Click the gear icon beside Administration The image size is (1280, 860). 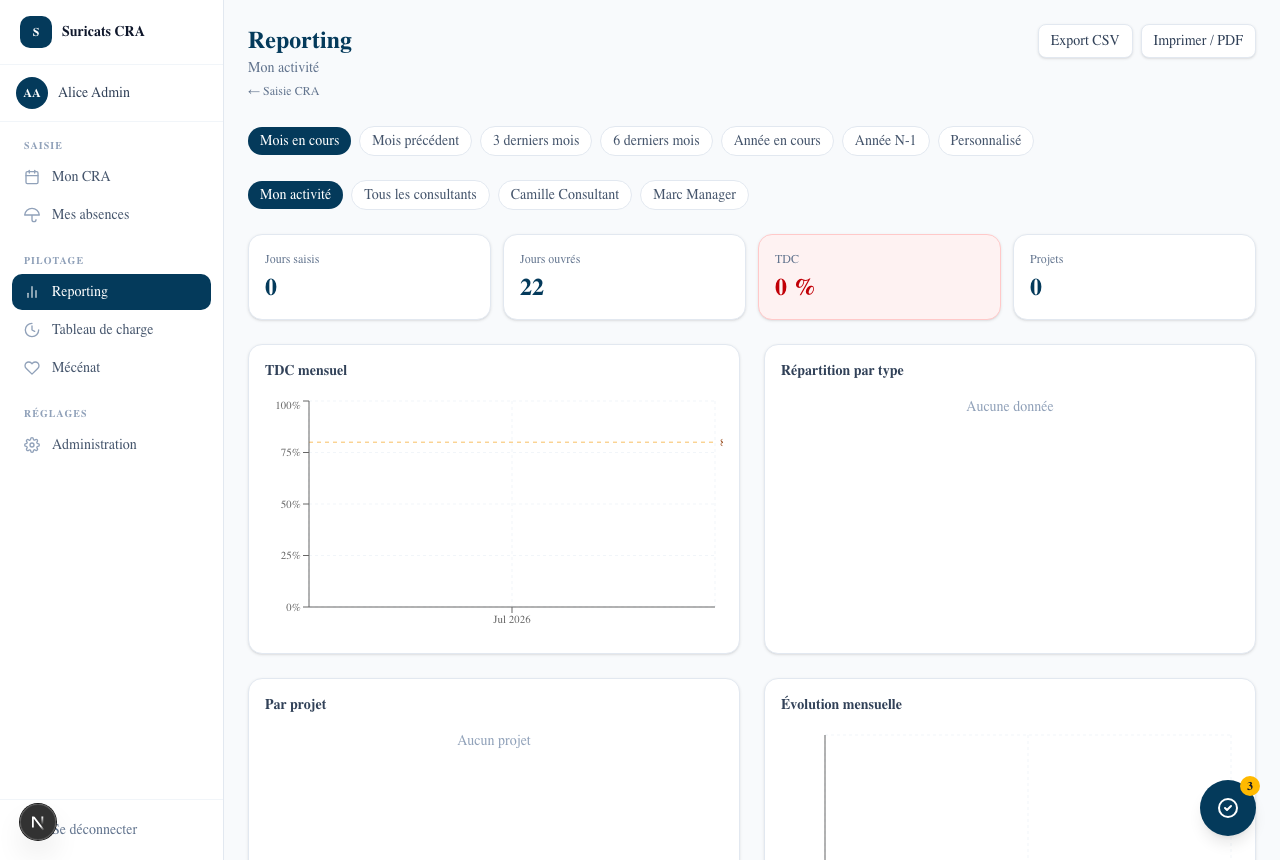(x=32, y=445)
